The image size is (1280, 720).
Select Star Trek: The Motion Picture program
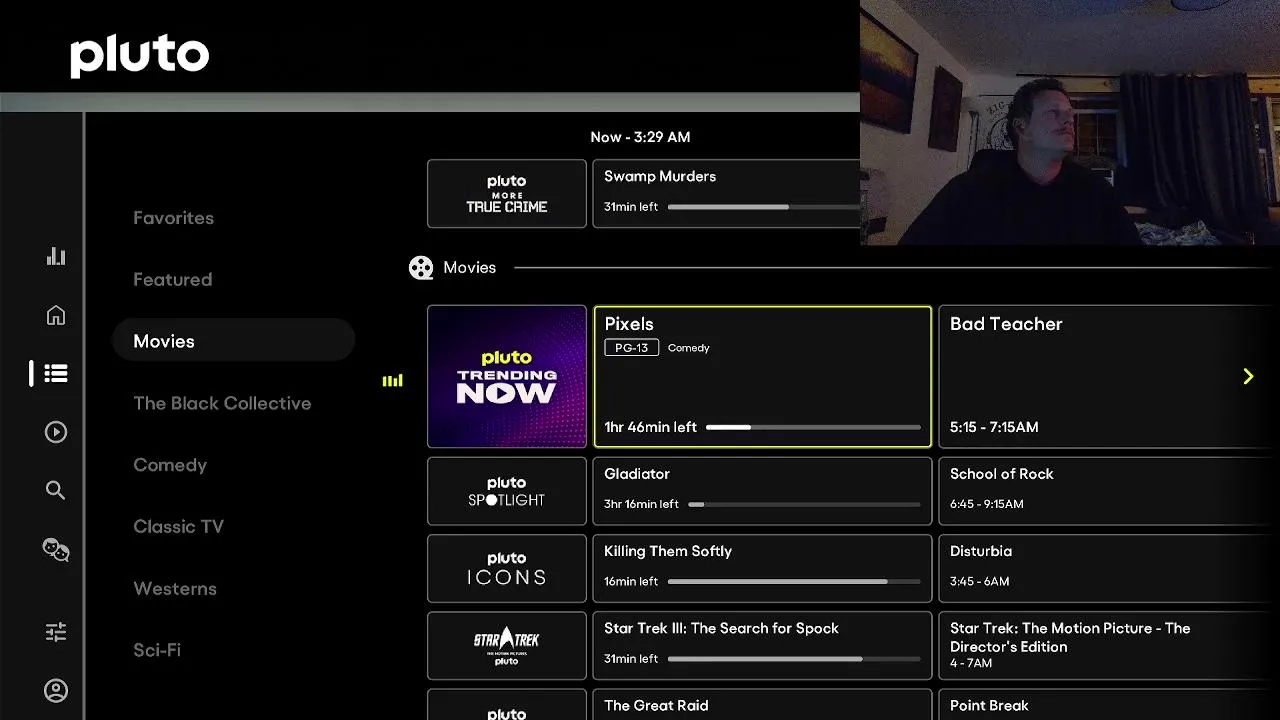tap(1109, 645)
